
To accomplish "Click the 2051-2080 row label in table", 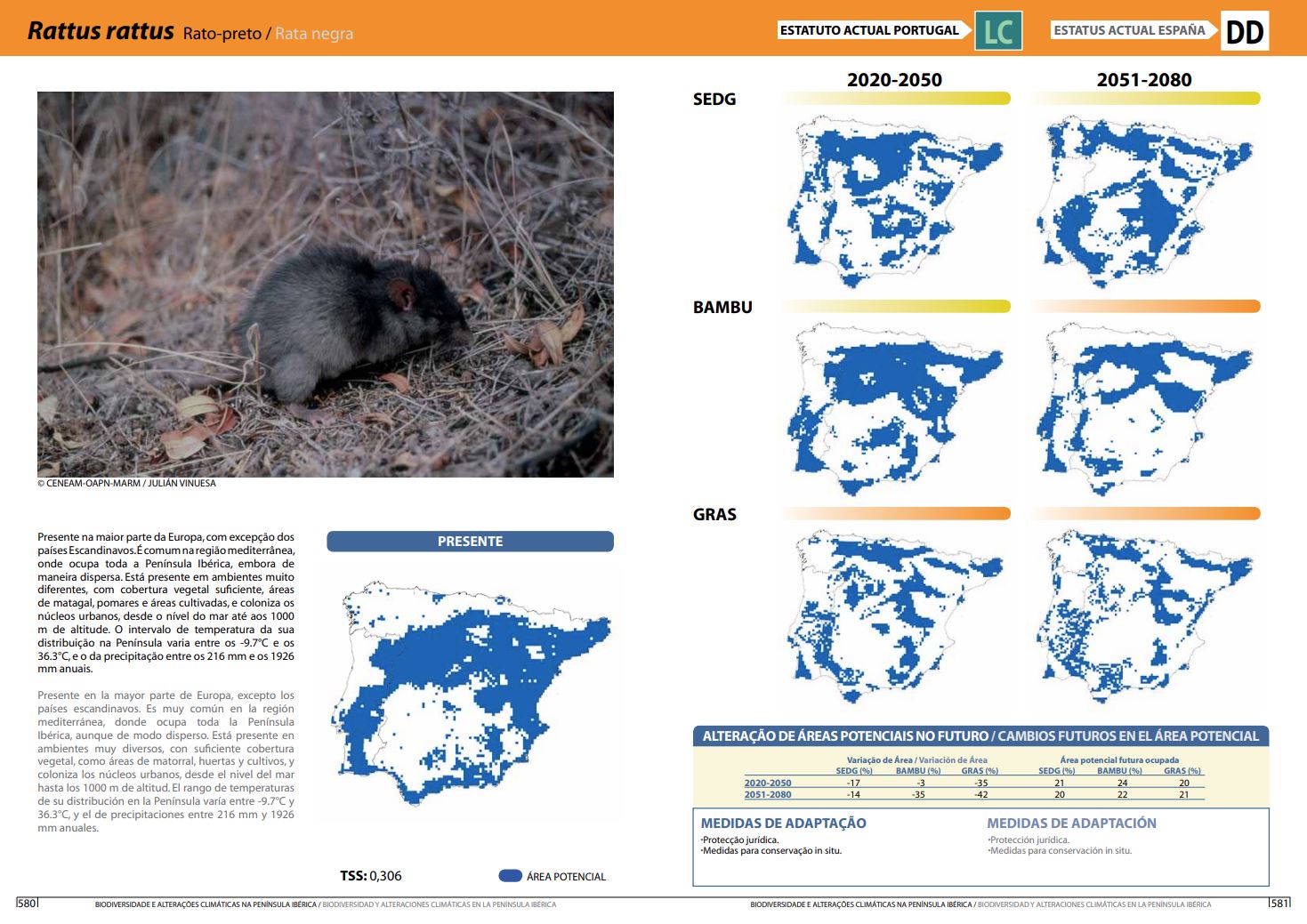I will (x=767, y=795).
